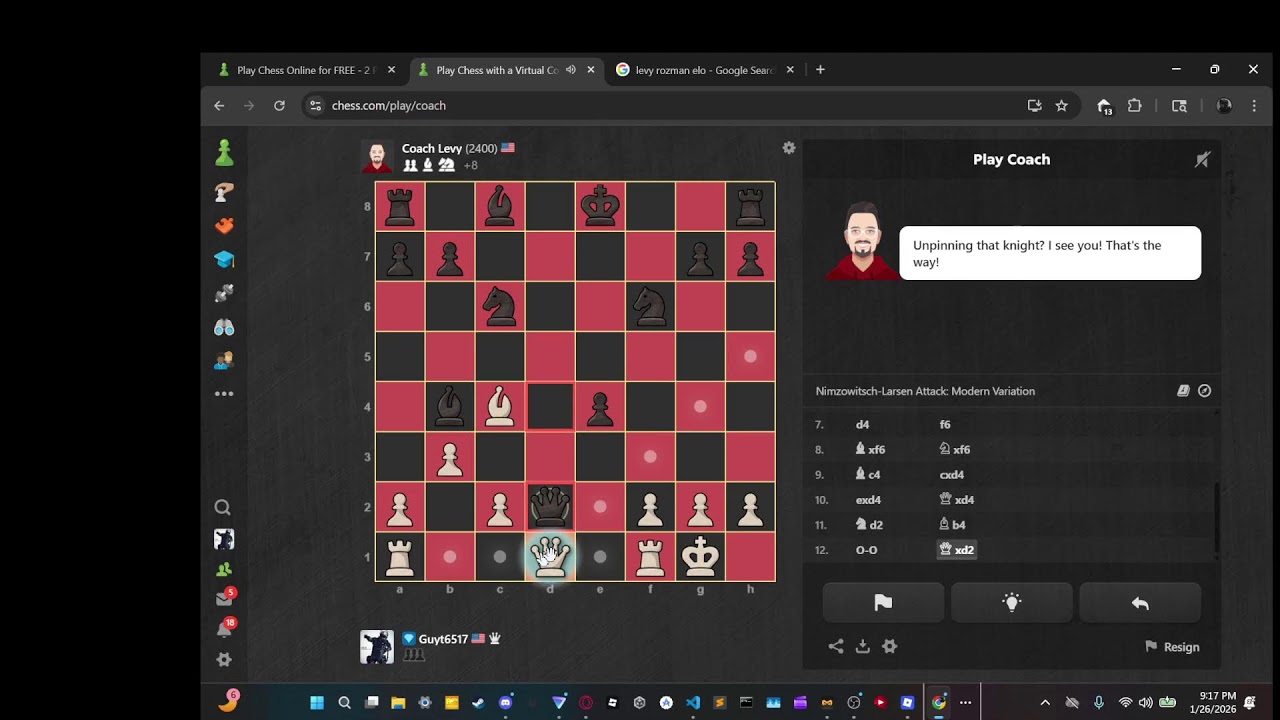Select move 7 d4 in move list
This screenshot has height=720, width=1280.
click(863, 425)
